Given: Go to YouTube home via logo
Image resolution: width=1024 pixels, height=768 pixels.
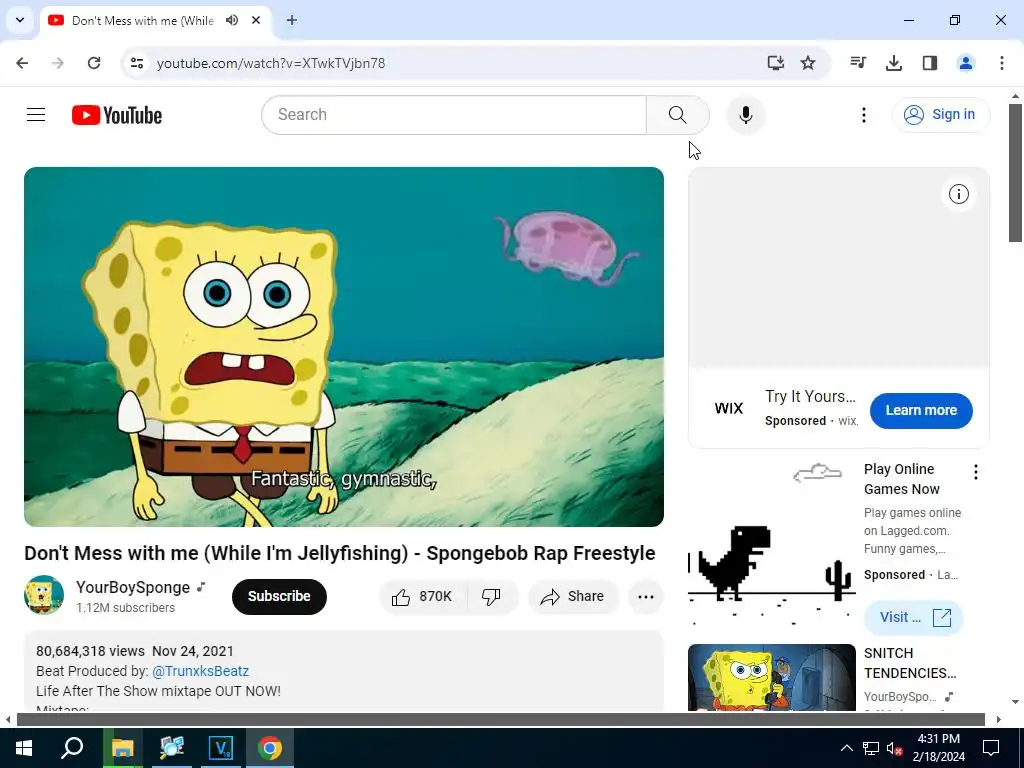Looking at the screenshot, I should tap(117, 115).
